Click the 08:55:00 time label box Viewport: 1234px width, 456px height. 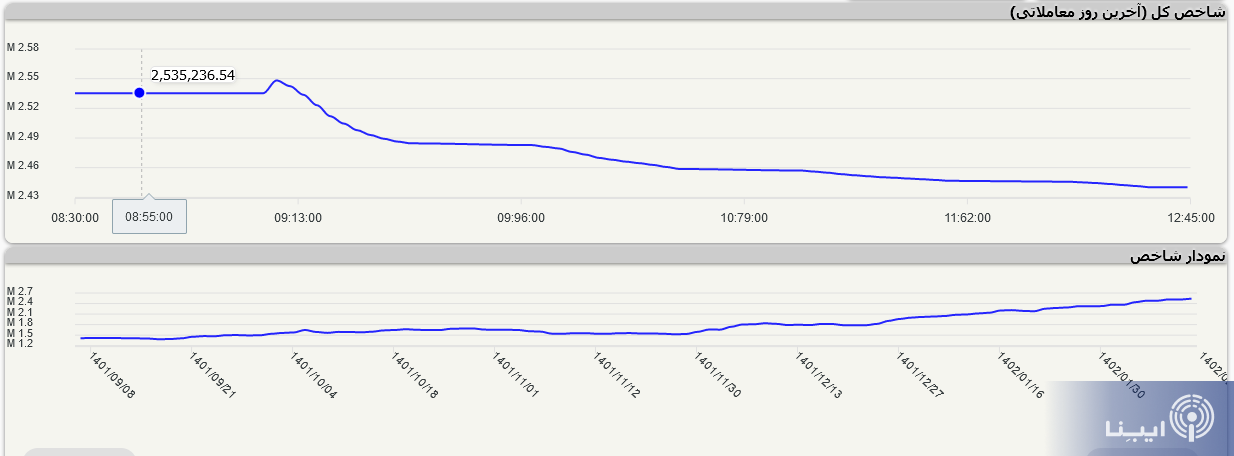(148, 216)
